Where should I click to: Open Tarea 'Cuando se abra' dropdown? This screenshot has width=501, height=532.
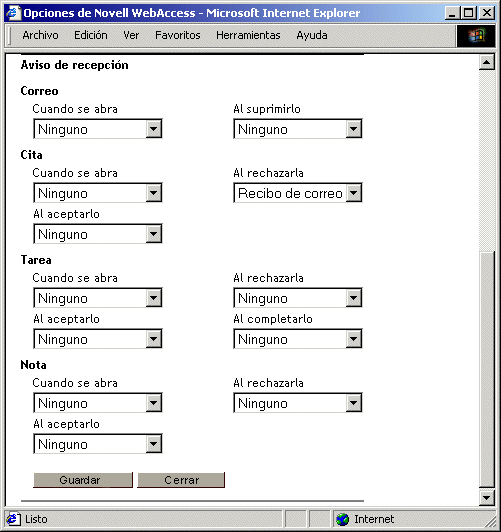pyautogui.click(x=98, y=298)
